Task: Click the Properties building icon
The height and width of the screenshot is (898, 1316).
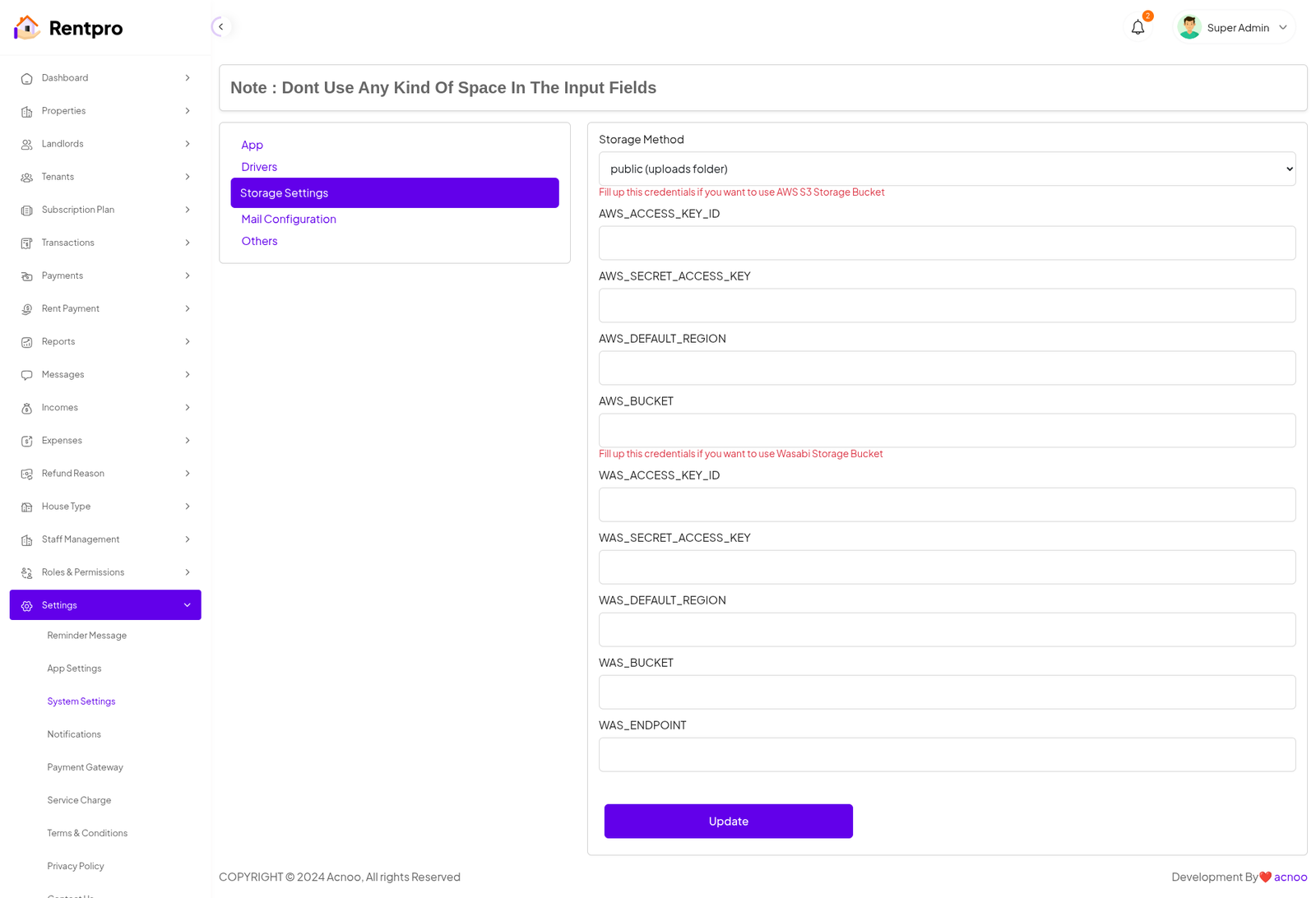Action: (x=27, y=112)
